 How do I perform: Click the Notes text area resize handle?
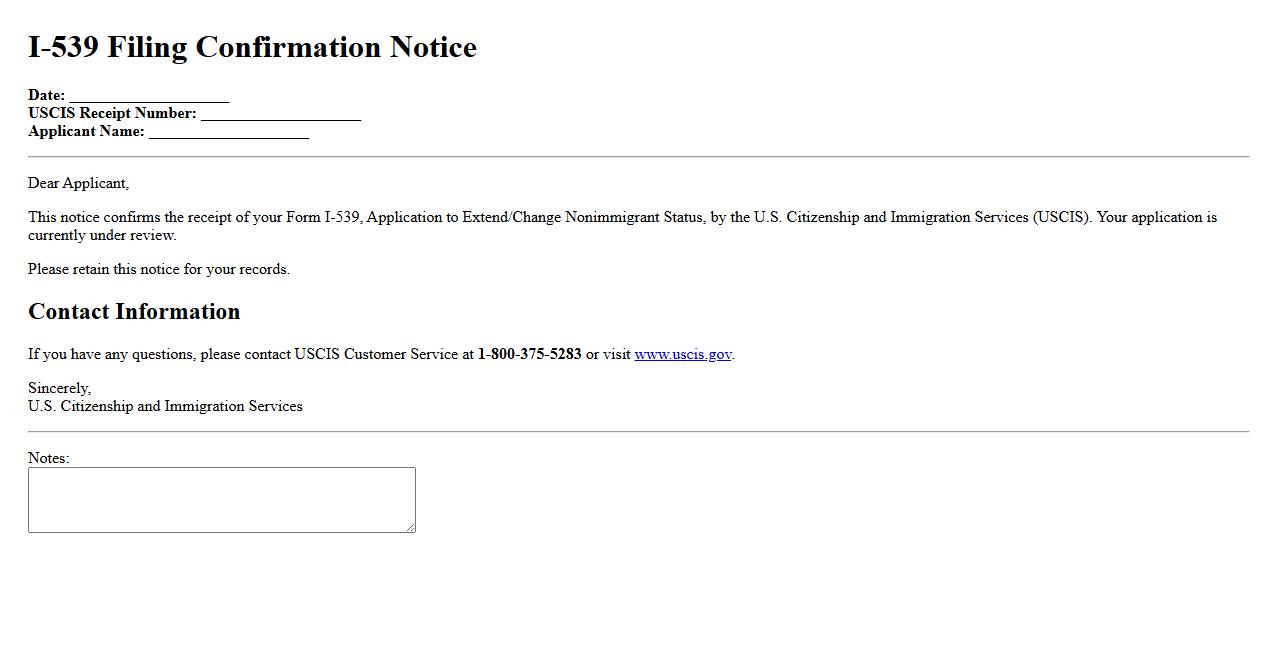[410, 527]
